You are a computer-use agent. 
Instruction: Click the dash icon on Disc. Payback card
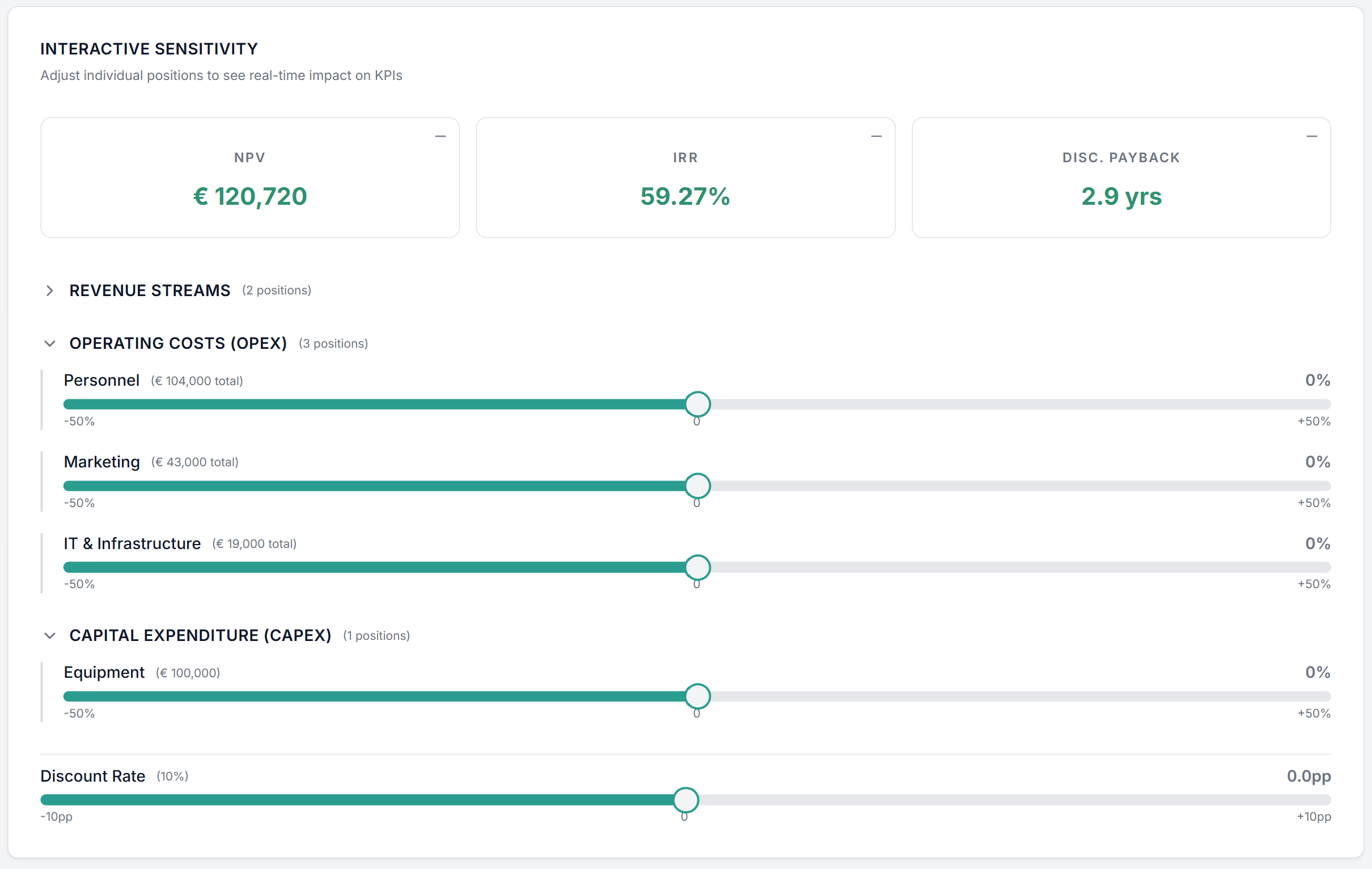(x=1311, y=136)
